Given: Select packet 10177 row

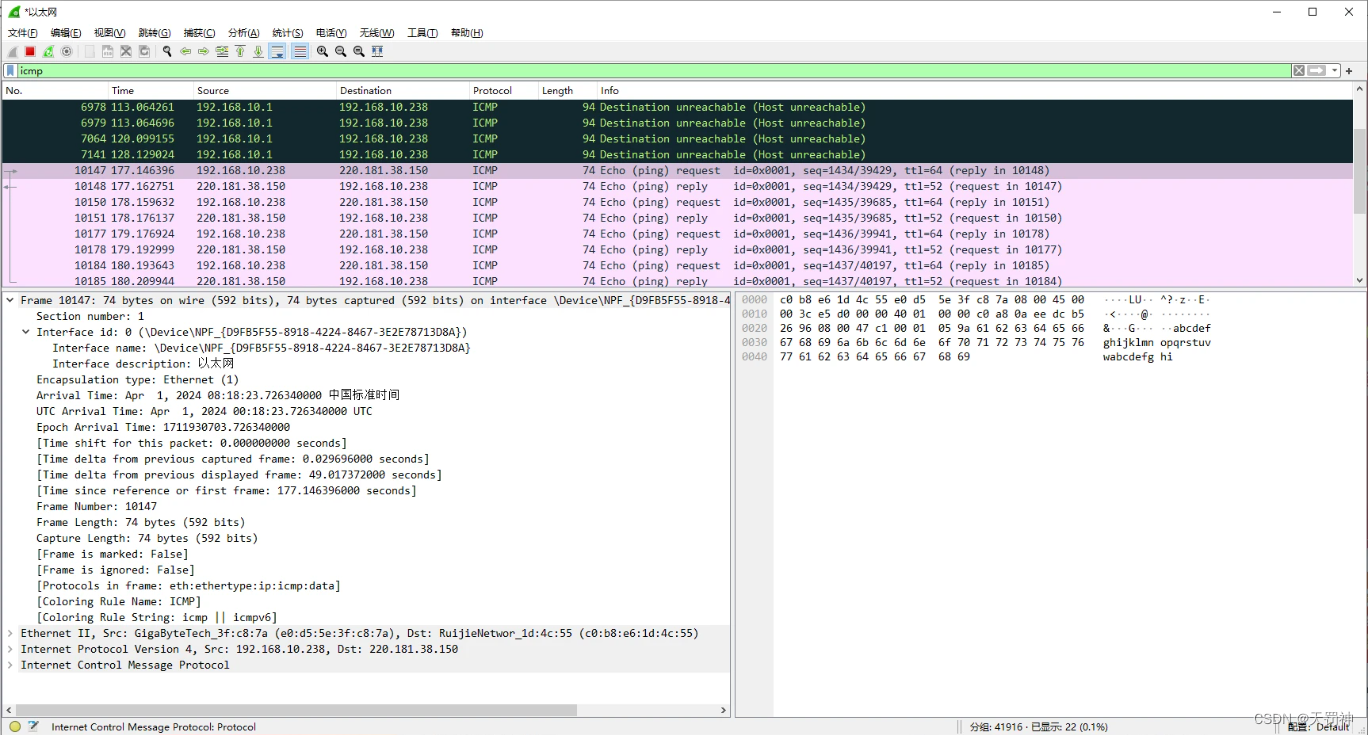Looking at the screenshot, I should click(677, 234).
